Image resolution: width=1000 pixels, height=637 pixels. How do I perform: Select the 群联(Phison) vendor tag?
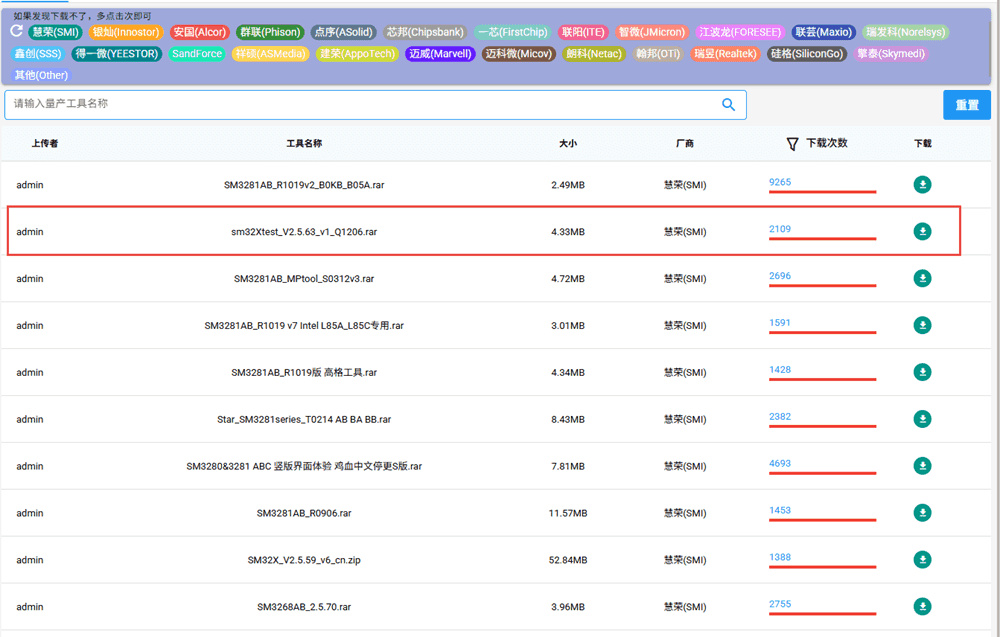[x=269, y=32]
